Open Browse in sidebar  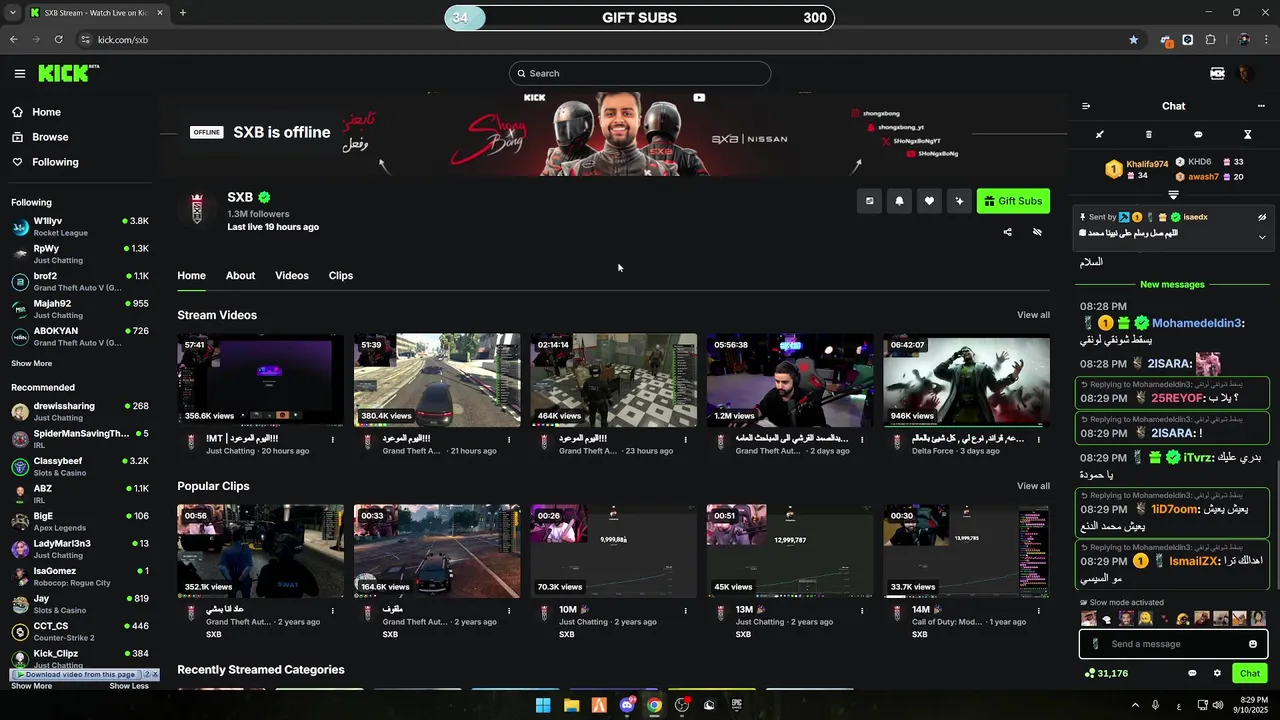[x=50, y=137]
